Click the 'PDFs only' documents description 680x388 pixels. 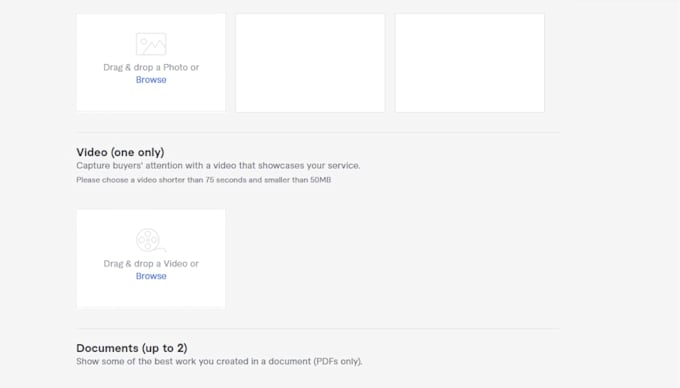tap(219, 362)
